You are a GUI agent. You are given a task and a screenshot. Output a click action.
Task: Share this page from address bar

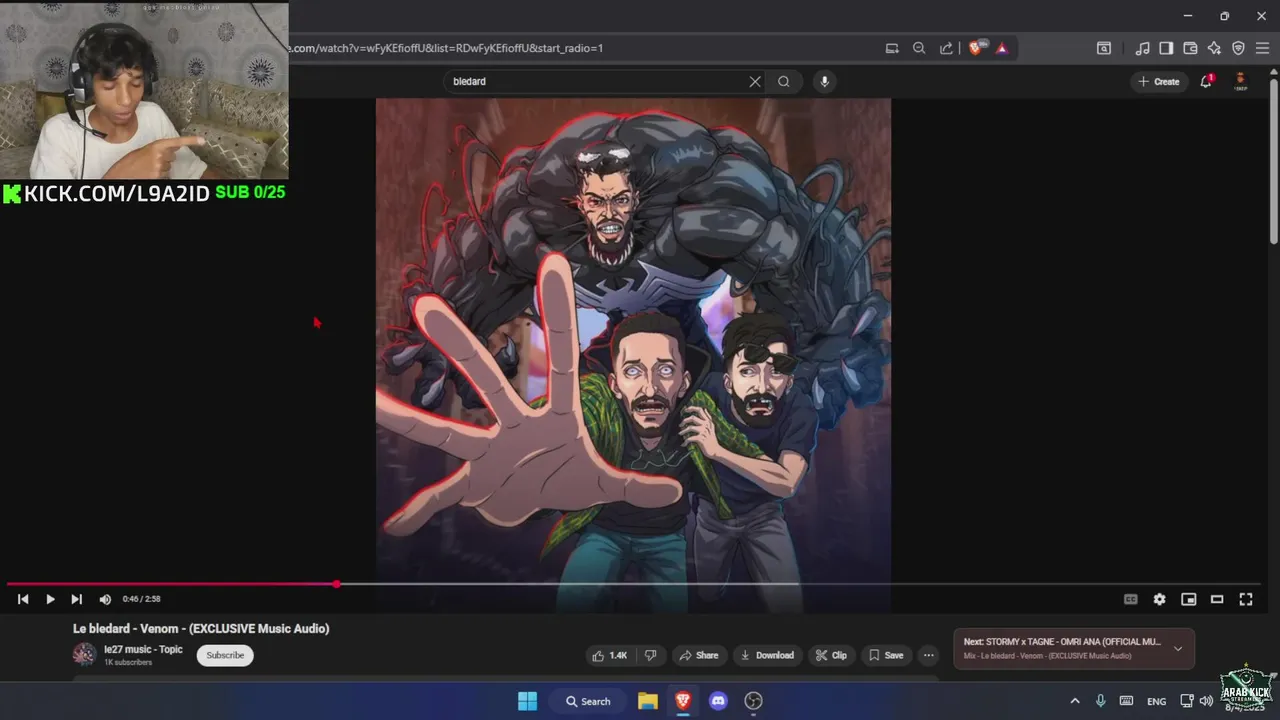(x=946, y=48)
